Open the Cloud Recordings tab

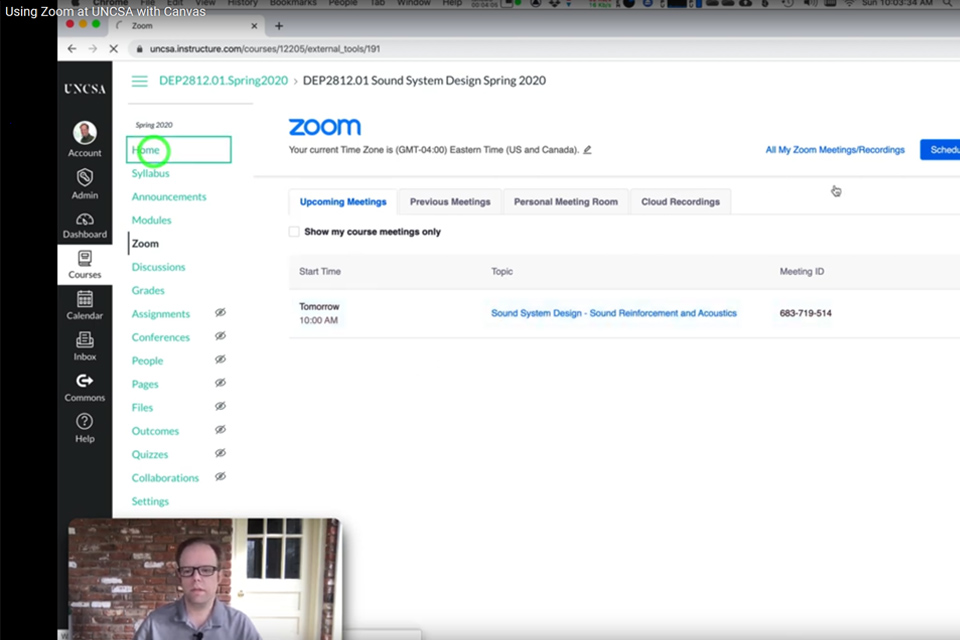(680, 202)
